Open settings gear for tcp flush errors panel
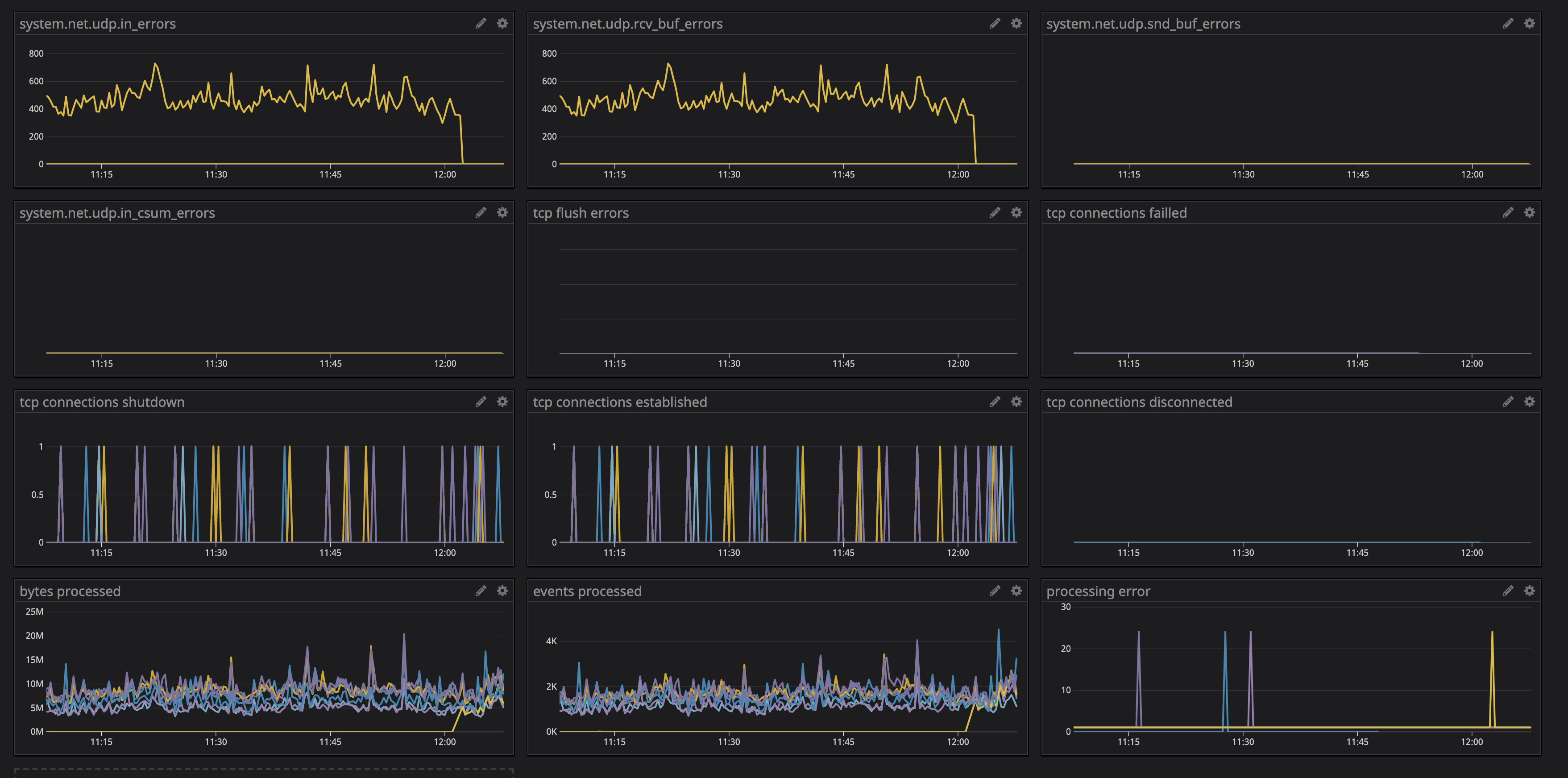Viewport: 1568px width, 778px height. [x=1016, y=212]
